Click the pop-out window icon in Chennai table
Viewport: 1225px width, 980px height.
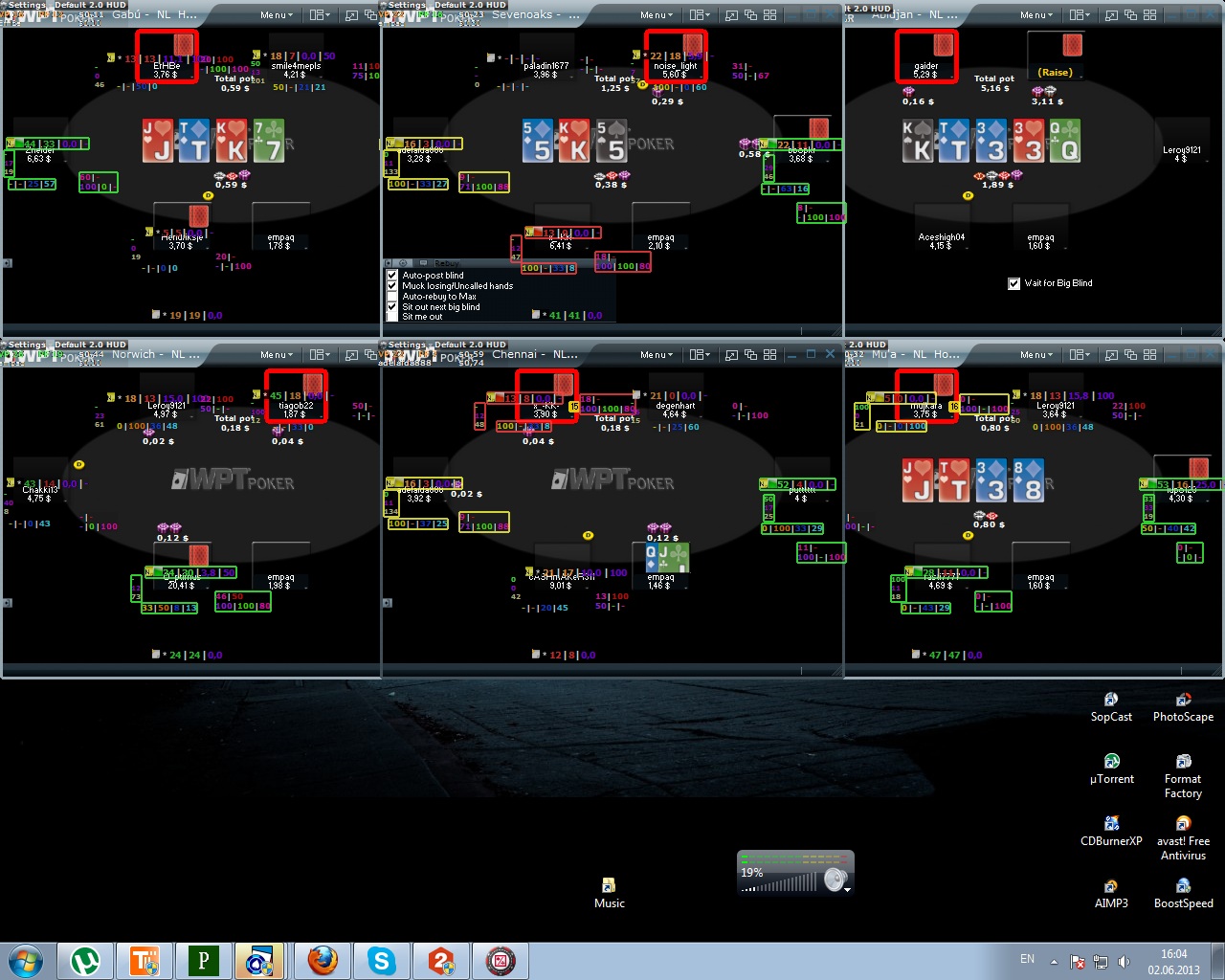[x=731, y=355]
